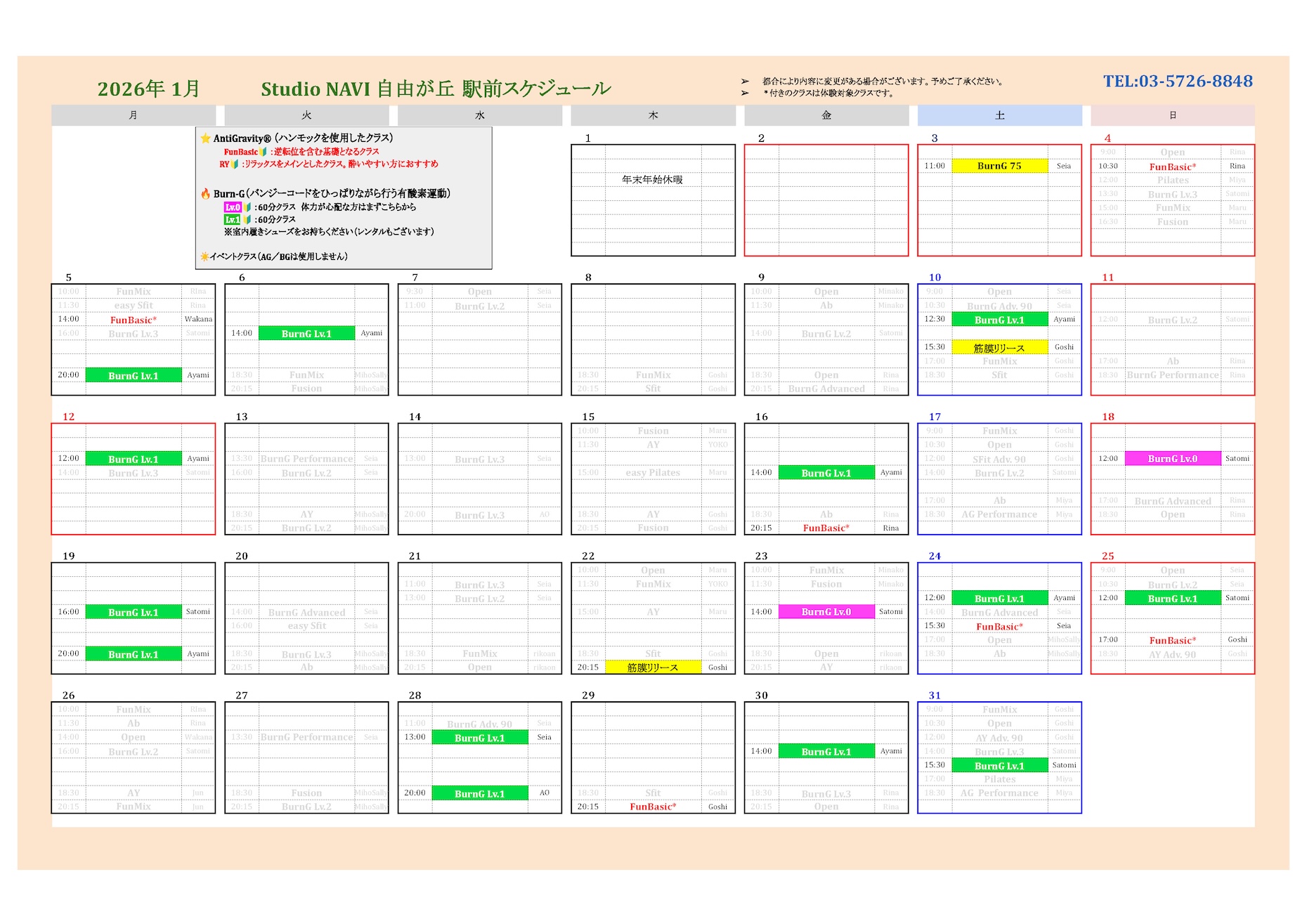
Task: Click the date number 31
Action: [935, 695]
